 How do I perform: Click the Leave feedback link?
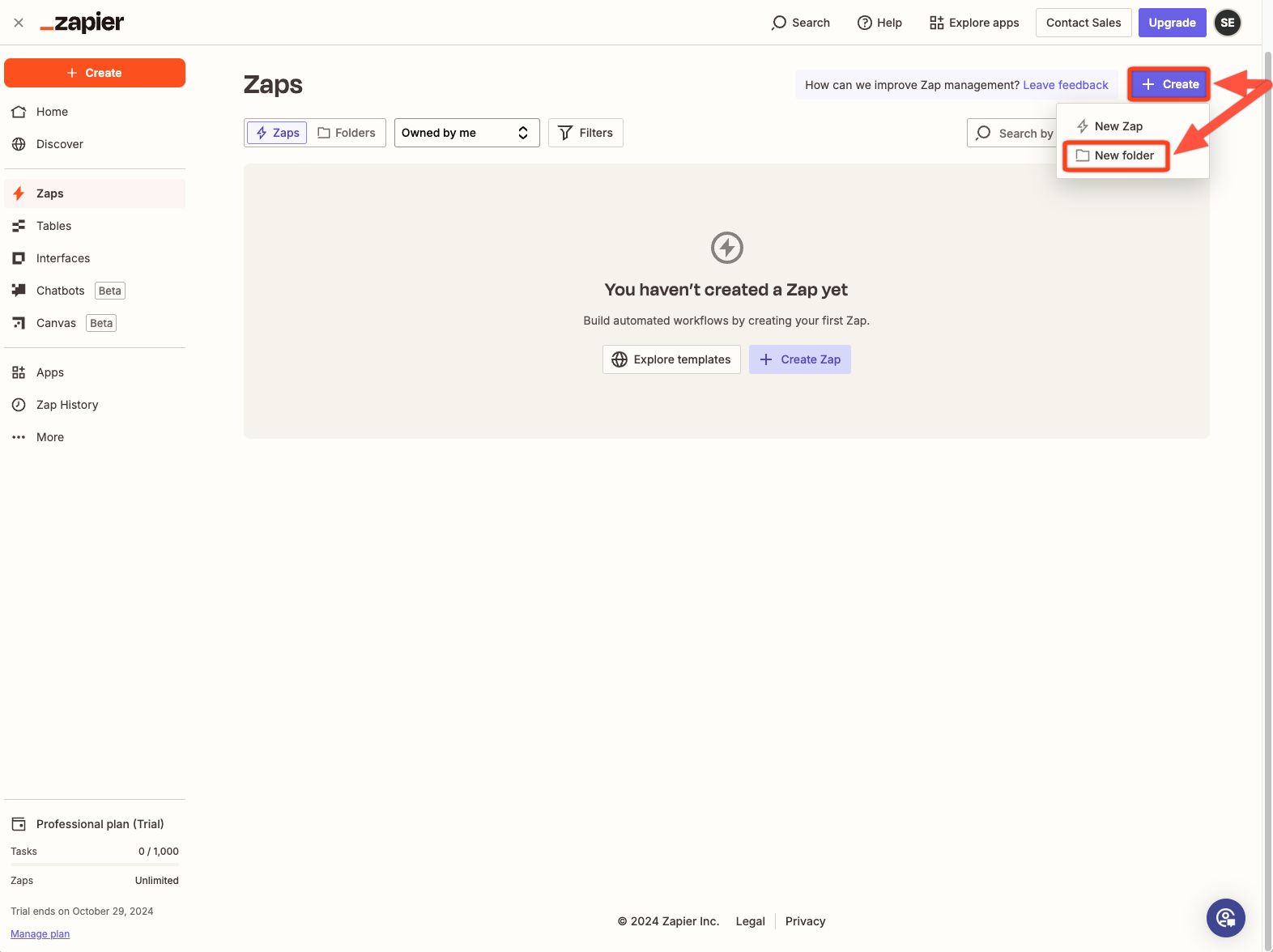pos(1066,85)
